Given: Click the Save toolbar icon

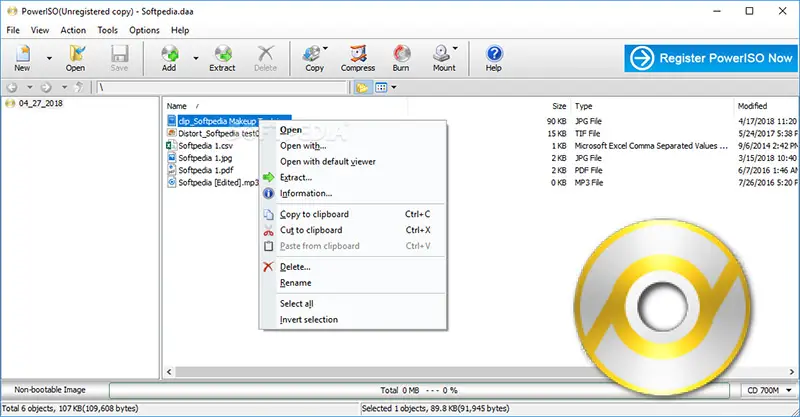Looking at the screenshot, I should coord(119,58).
